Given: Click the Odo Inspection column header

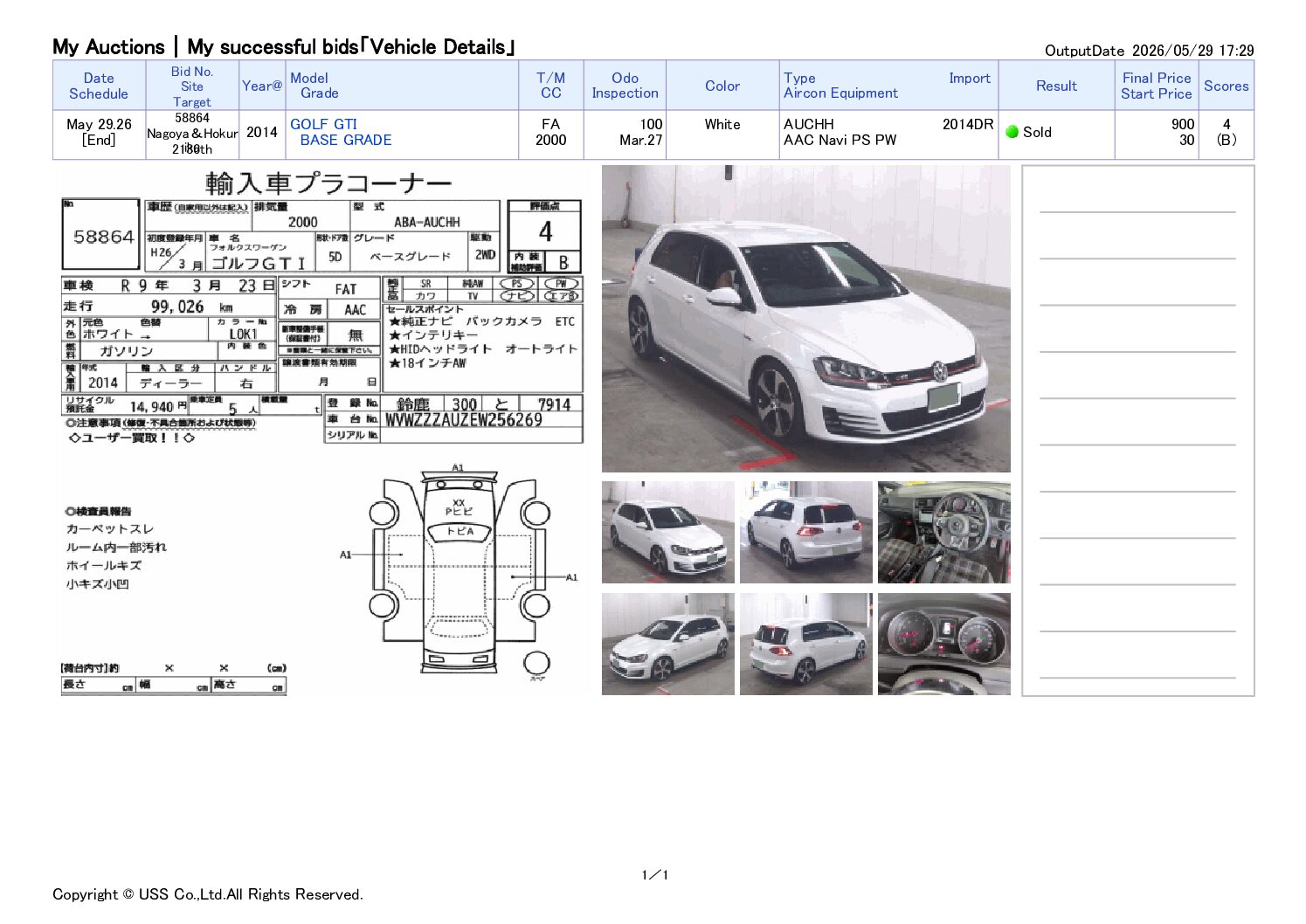Looking at the screenshot, I should click(625, 86).
